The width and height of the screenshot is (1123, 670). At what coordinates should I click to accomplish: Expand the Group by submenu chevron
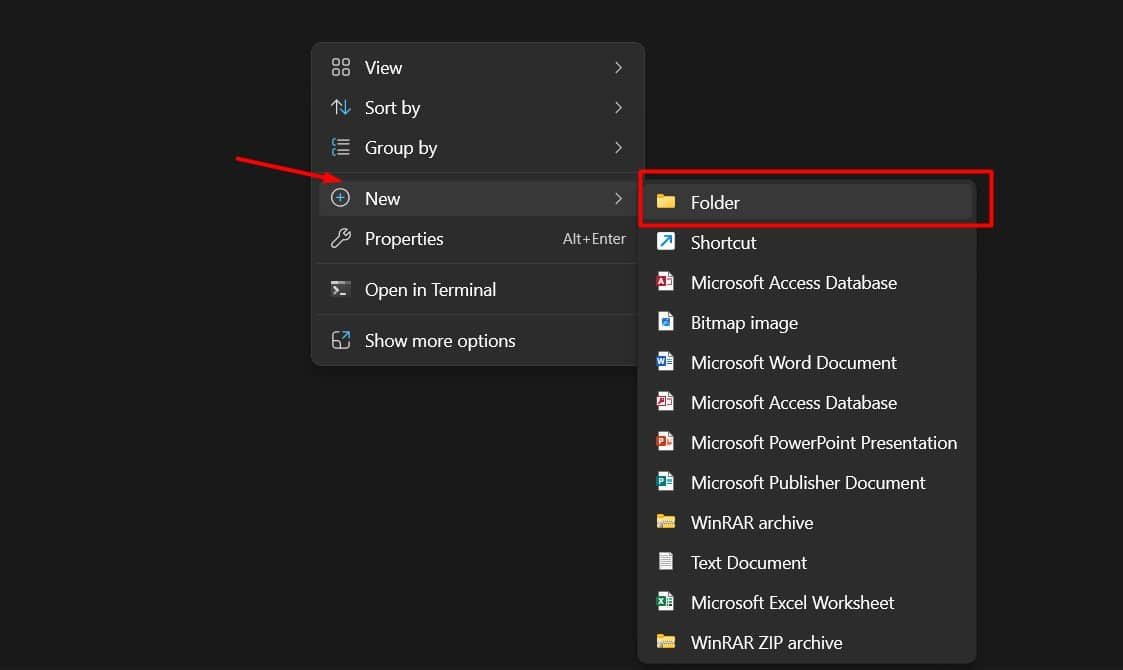pyautogui.click(x=618, y=148)
